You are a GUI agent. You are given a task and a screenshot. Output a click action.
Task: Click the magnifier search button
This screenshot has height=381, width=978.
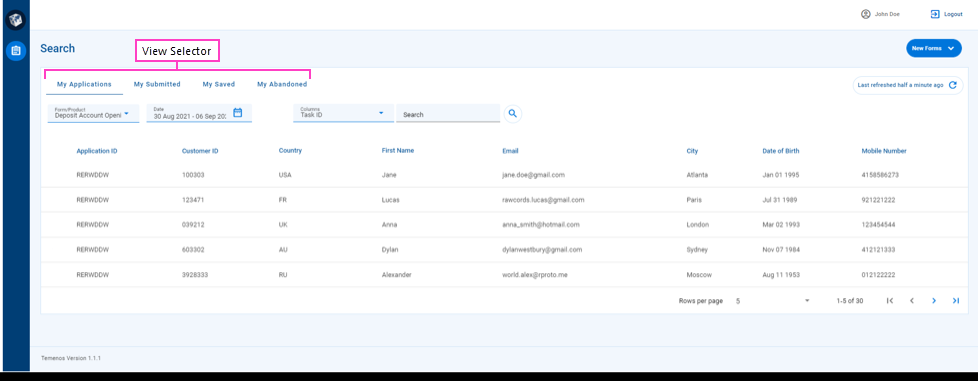[513, 113]
